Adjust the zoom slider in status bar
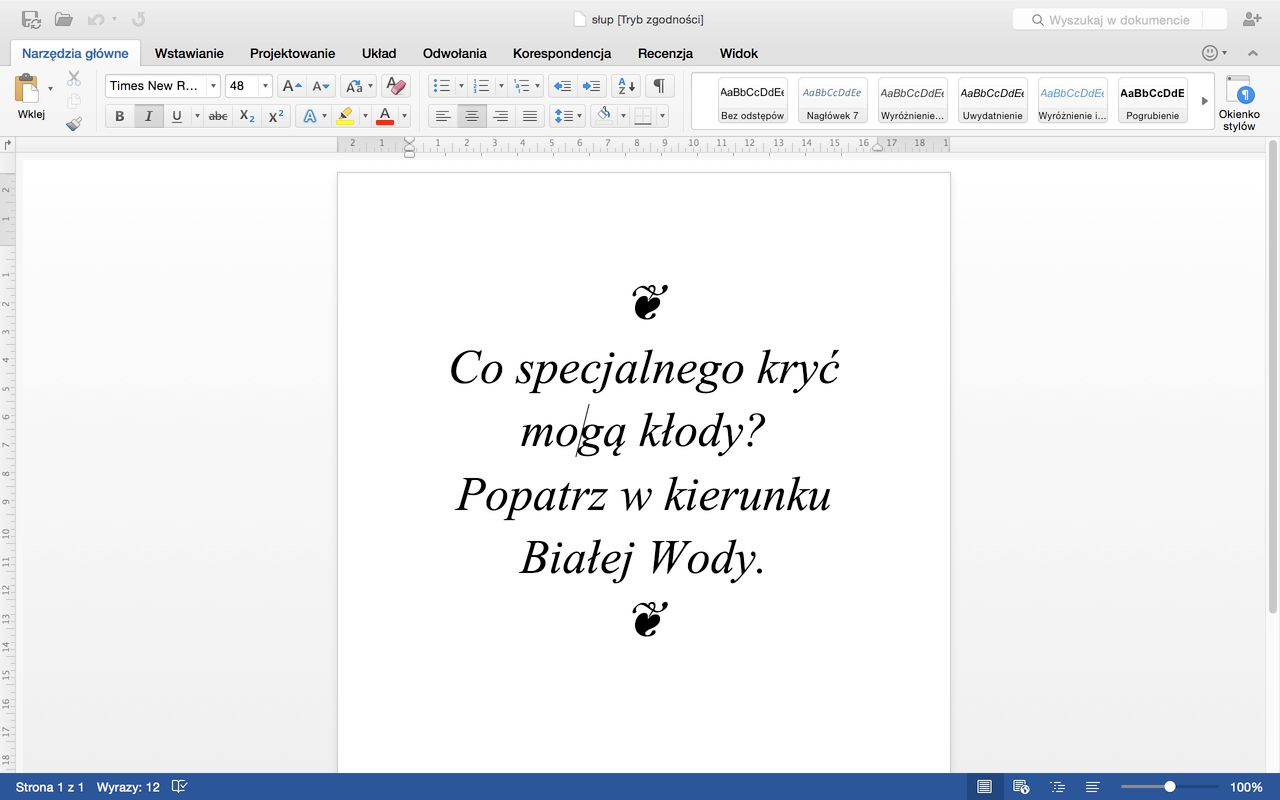The image size is (1280, 800). pos(1169,787)
